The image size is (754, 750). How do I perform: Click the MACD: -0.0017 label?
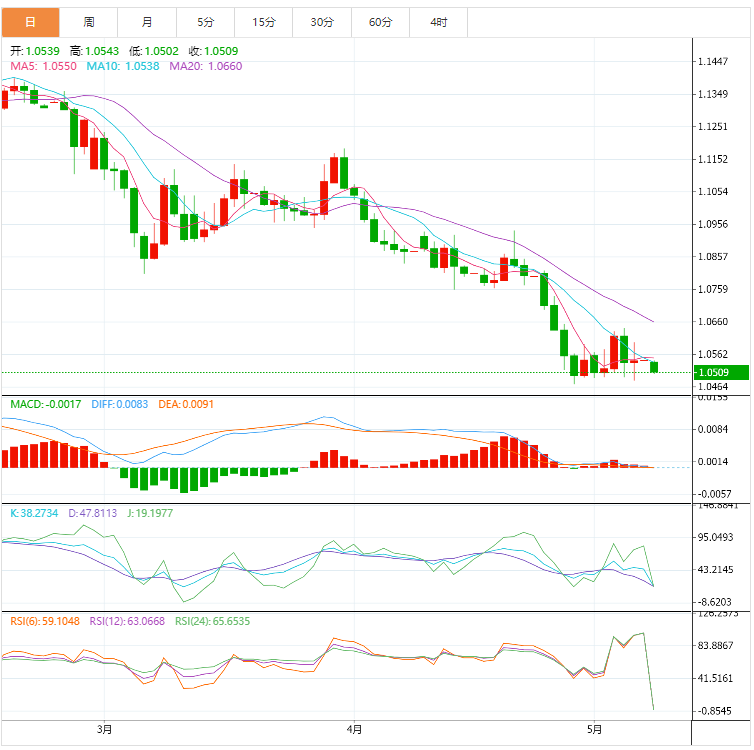(46, 404)
